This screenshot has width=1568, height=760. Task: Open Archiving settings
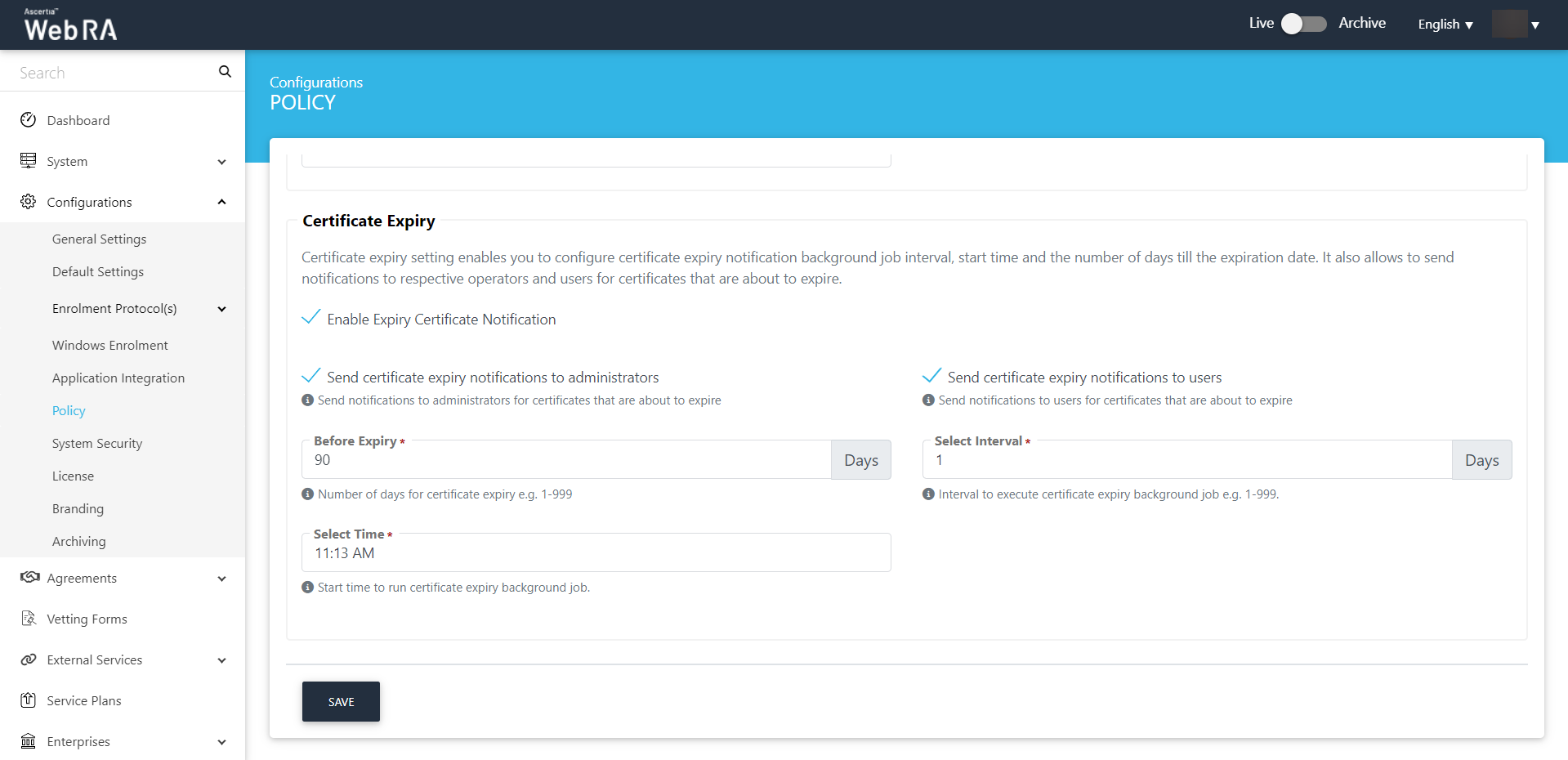tap(79, 541)
